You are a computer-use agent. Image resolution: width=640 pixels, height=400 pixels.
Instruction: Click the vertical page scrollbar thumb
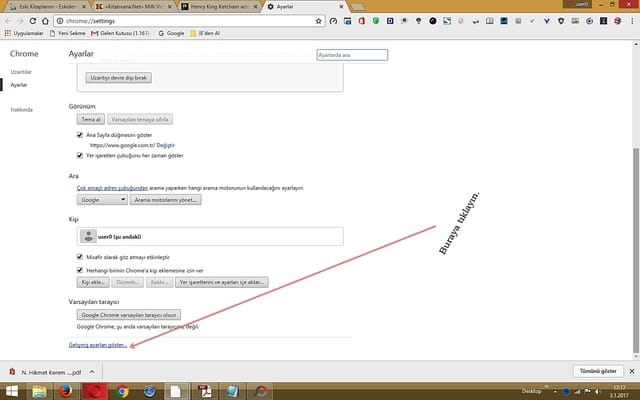(636, 250)
